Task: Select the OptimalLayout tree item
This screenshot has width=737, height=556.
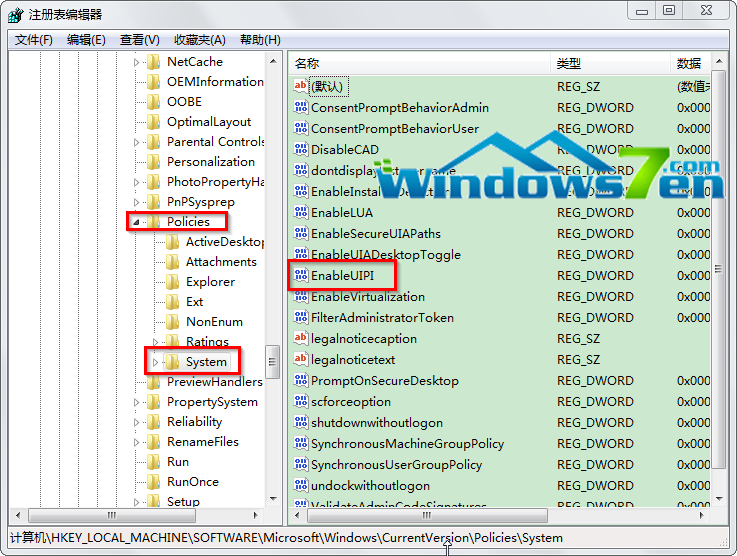Action: click(209, 122)
